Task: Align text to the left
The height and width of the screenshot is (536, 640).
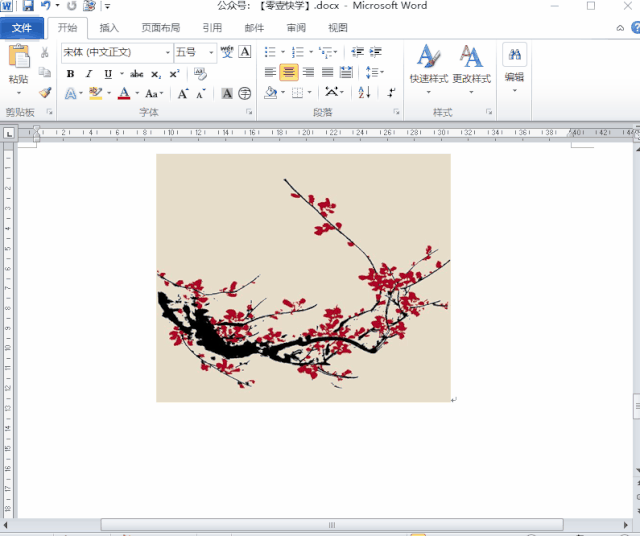Action: (270, 73)
